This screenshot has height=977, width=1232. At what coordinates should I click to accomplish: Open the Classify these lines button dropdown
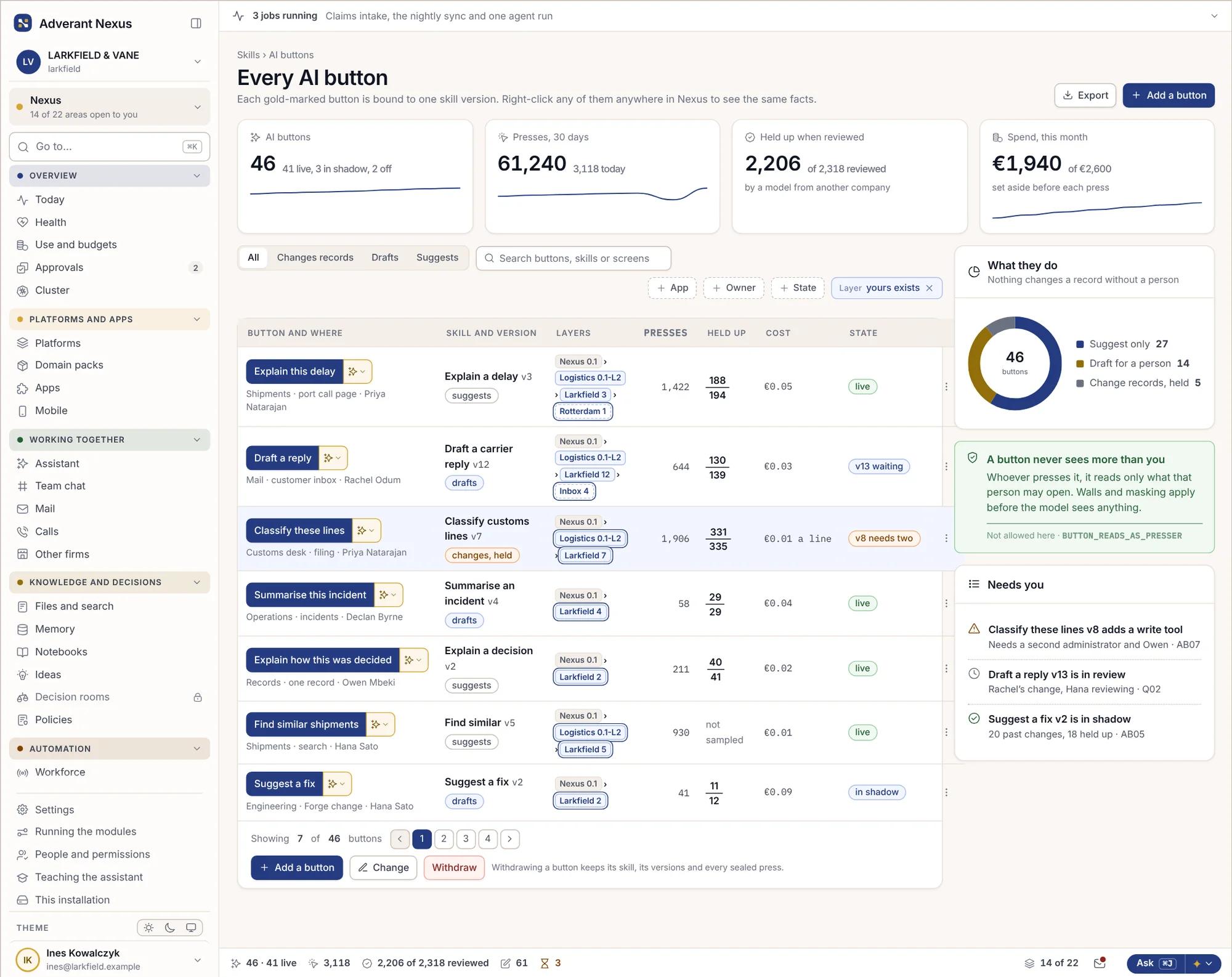367,530
